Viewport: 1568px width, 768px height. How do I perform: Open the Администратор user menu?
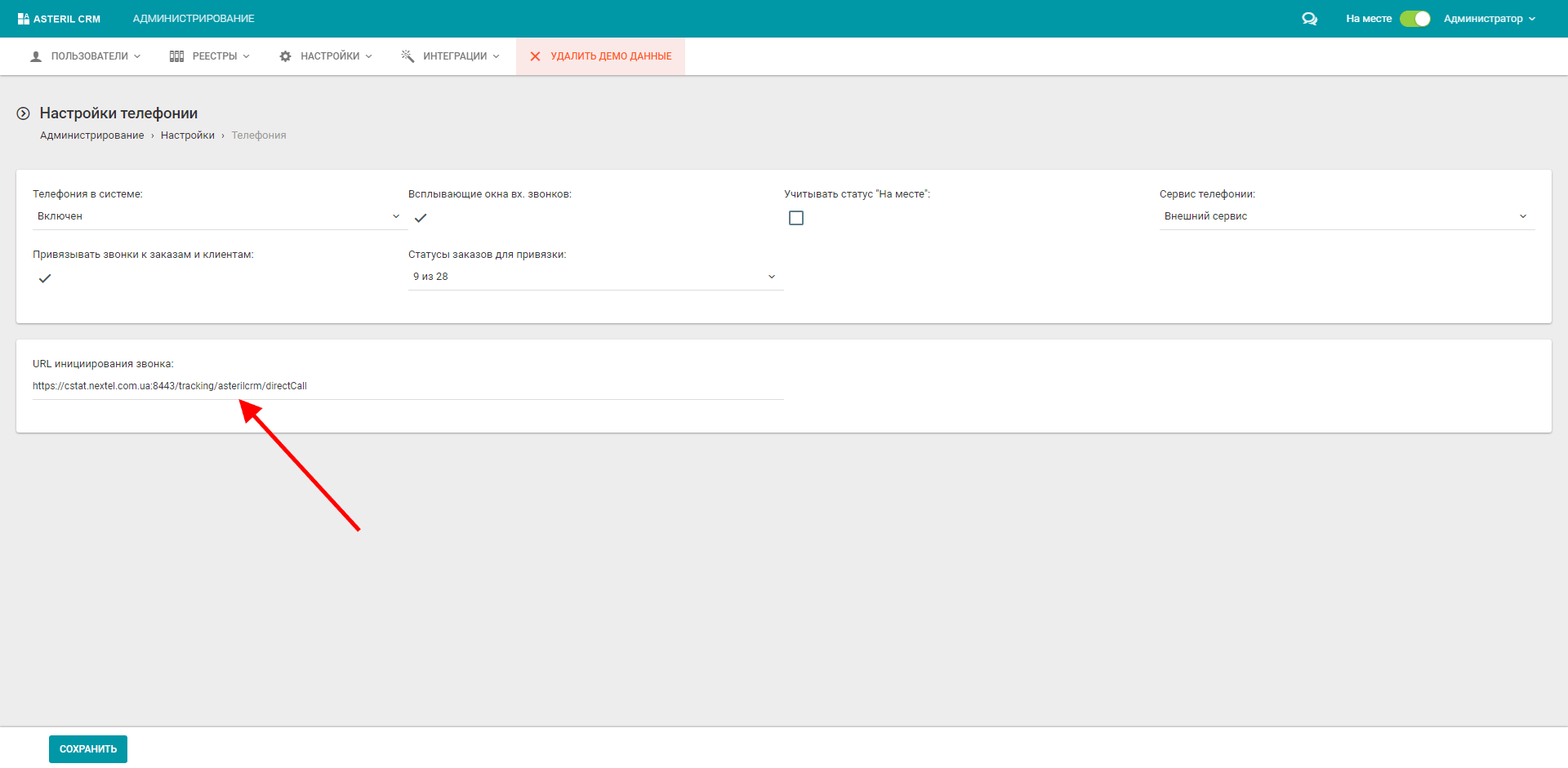pyautogui.click(x=1489, y=19)
